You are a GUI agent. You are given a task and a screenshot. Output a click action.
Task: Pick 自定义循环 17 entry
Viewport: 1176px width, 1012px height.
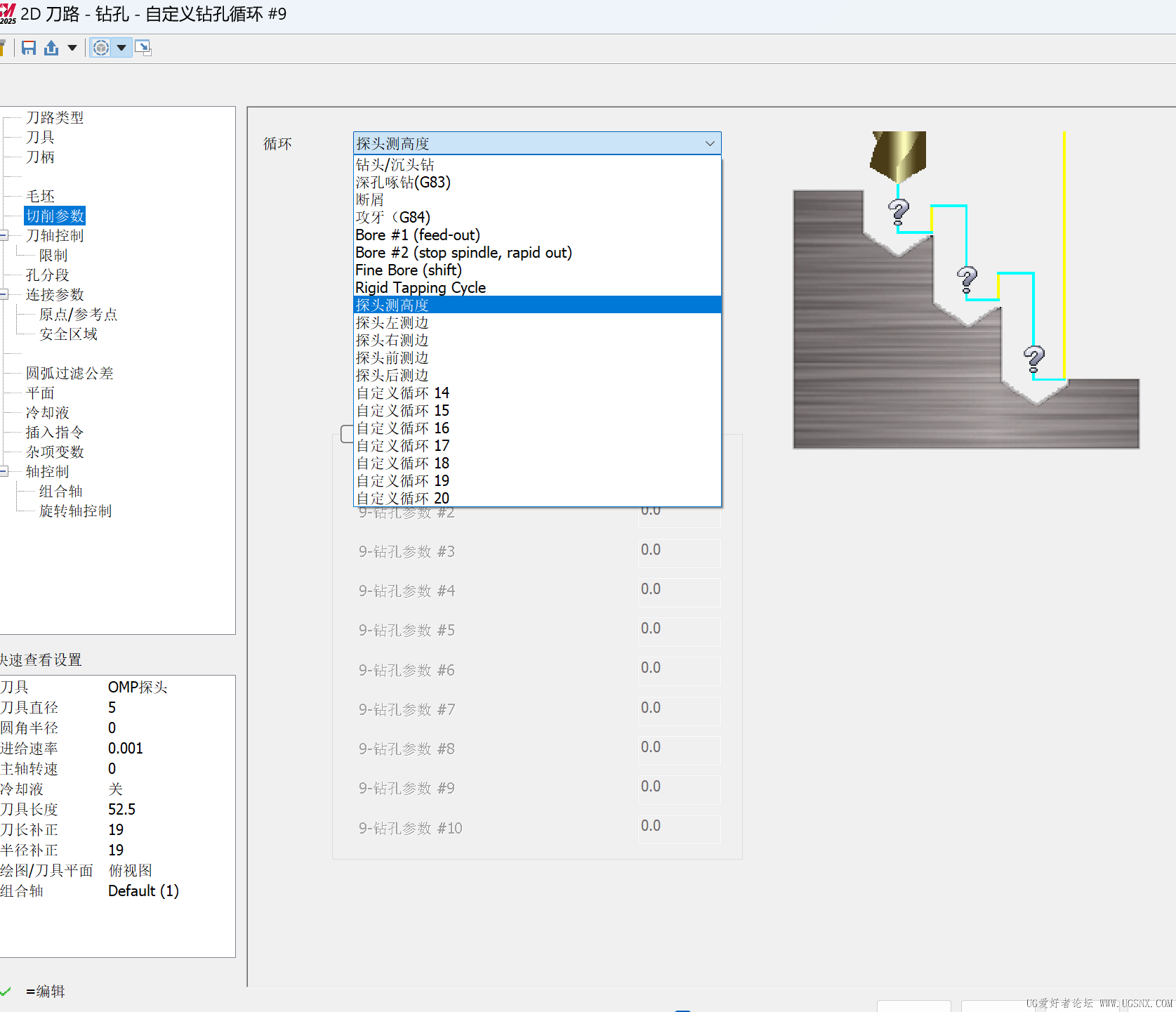[x=537, y=446]
